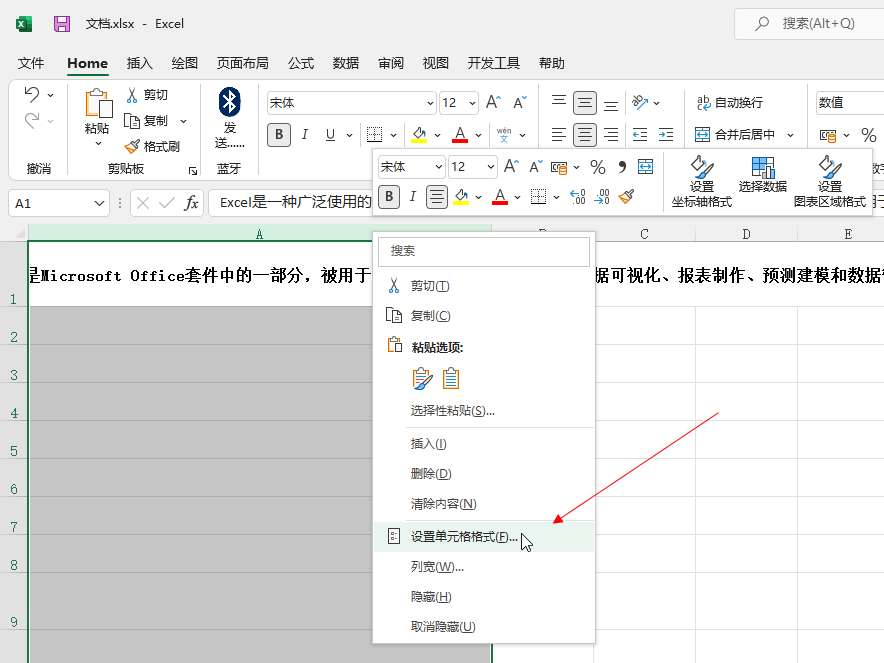
Task: Click the Format Painter (格式刷) ribbon button
Action: 152,147
